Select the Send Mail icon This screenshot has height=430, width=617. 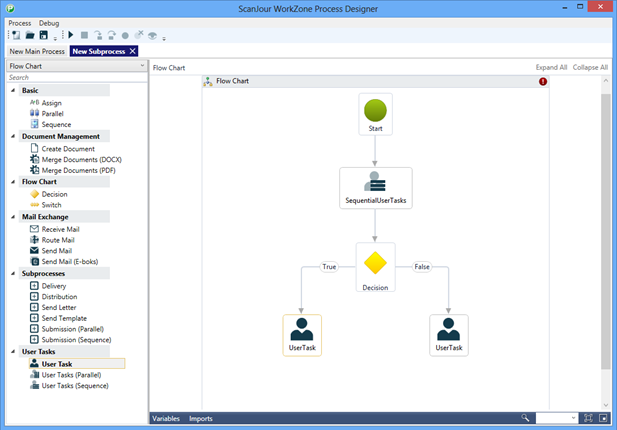[x=35, y=251]
